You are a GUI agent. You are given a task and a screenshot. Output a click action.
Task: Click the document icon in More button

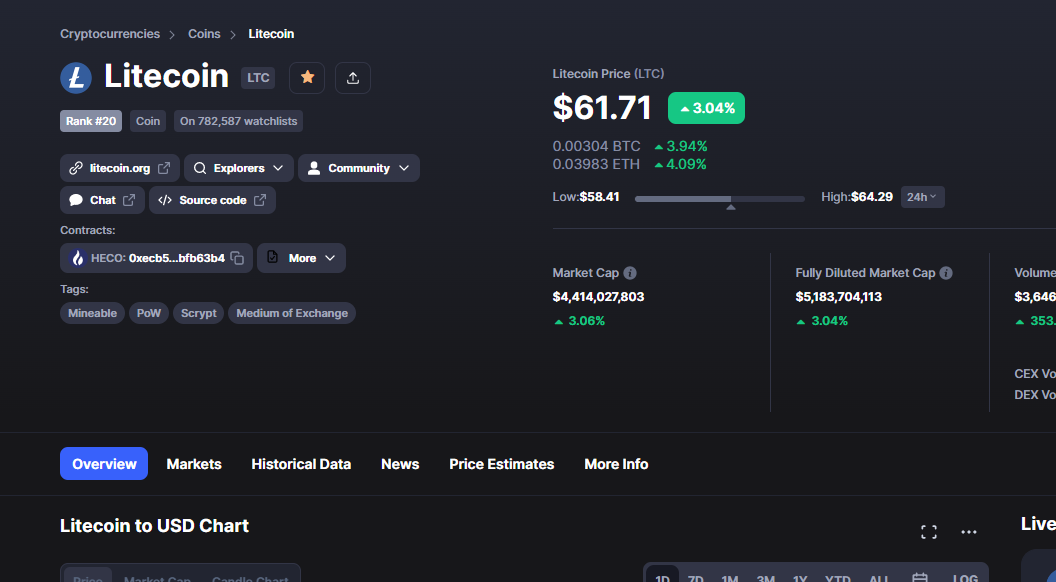pos(273,257)
